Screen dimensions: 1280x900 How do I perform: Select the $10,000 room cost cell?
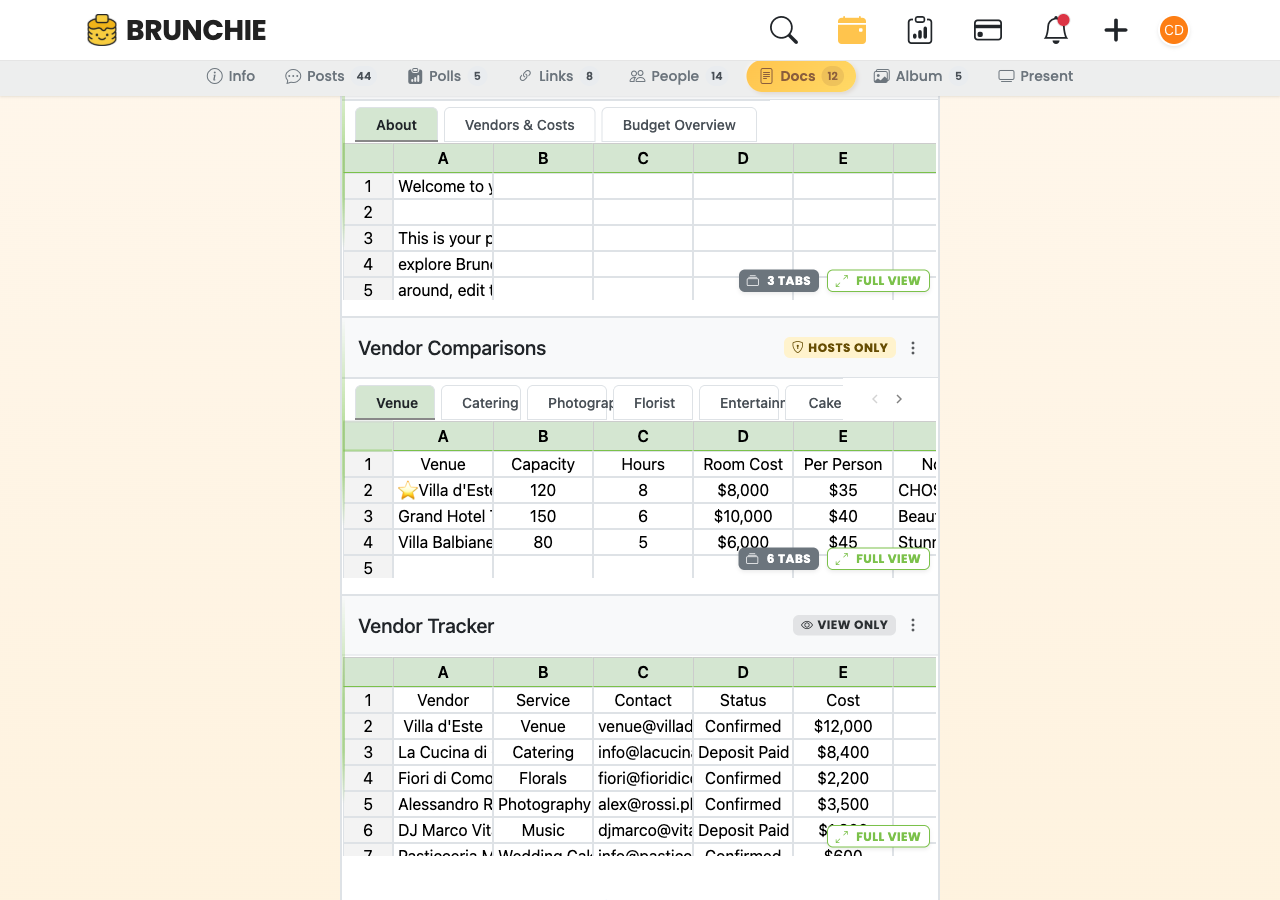[x=743, y=516]
